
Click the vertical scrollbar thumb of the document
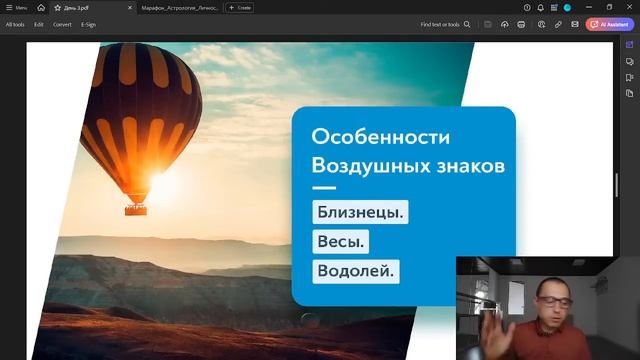tap(616, 185)
